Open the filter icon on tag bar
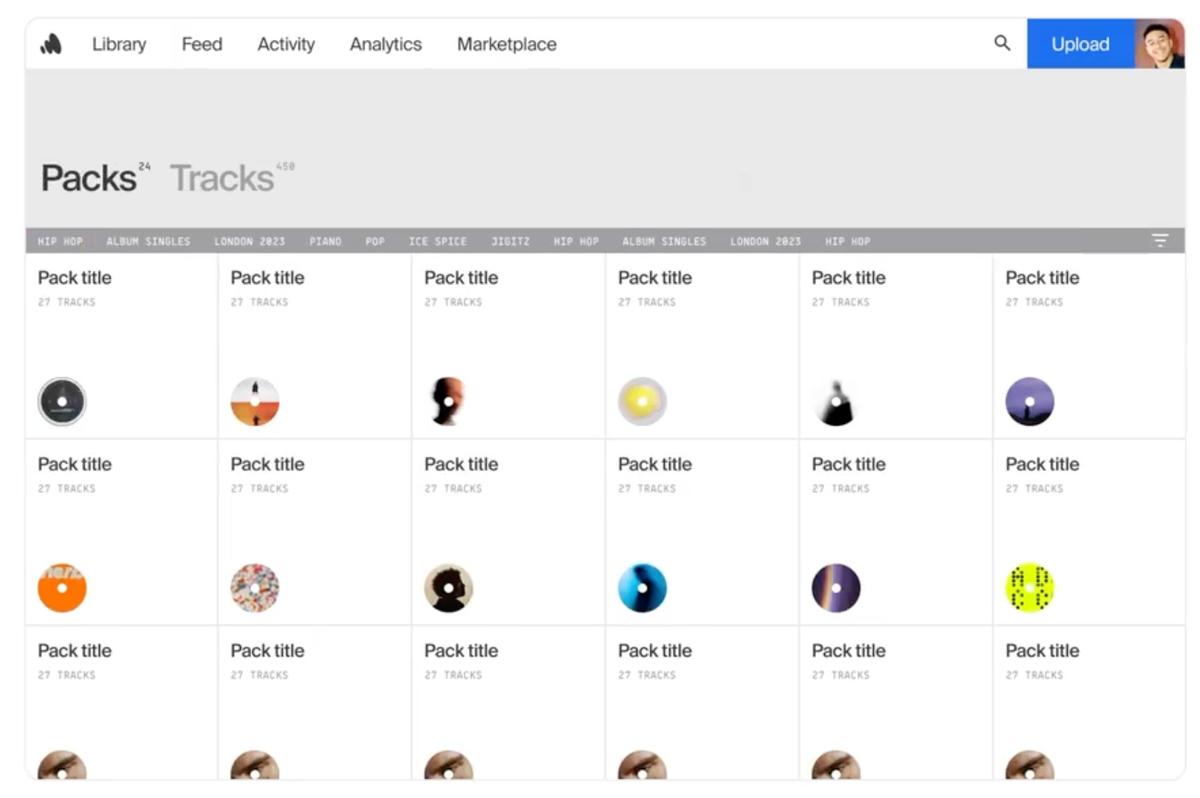 tap(1160, 240)
